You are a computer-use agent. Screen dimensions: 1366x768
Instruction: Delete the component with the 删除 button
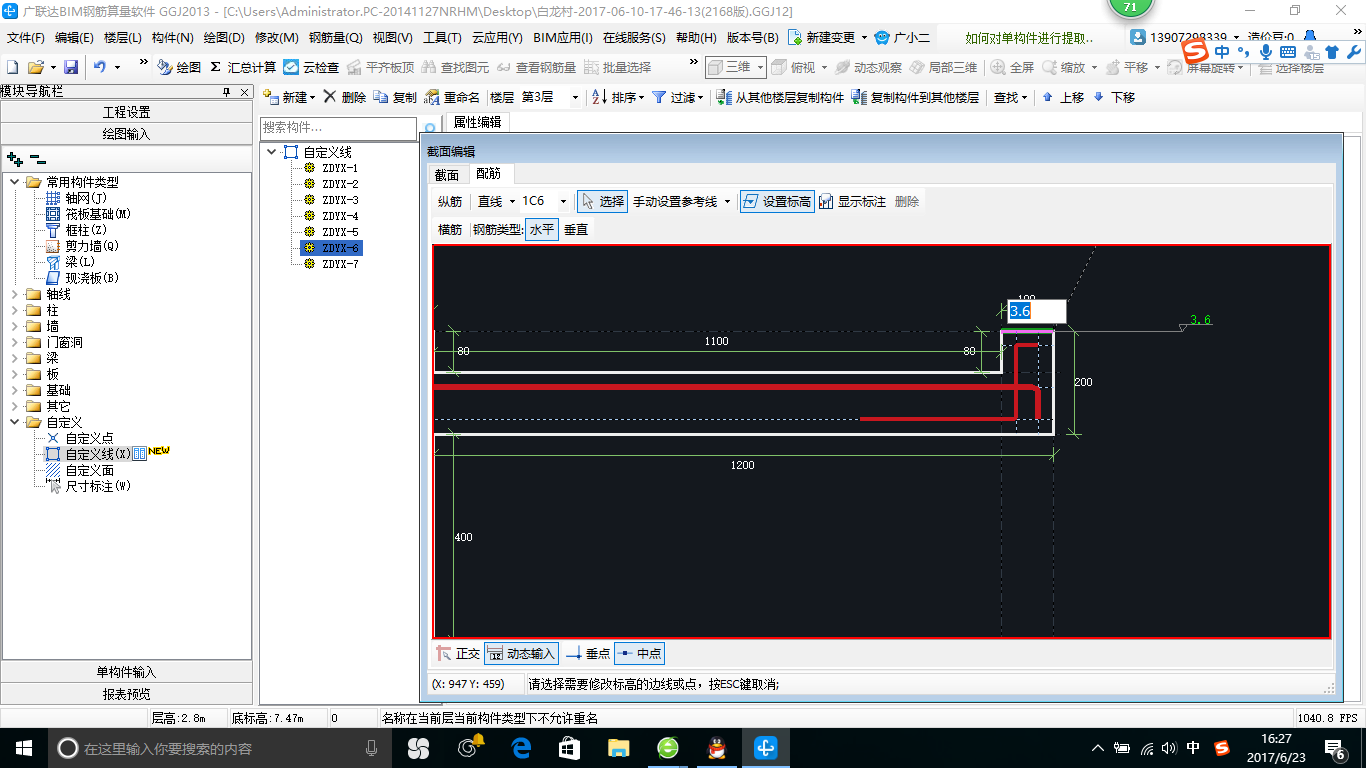[x=345, y=97]
